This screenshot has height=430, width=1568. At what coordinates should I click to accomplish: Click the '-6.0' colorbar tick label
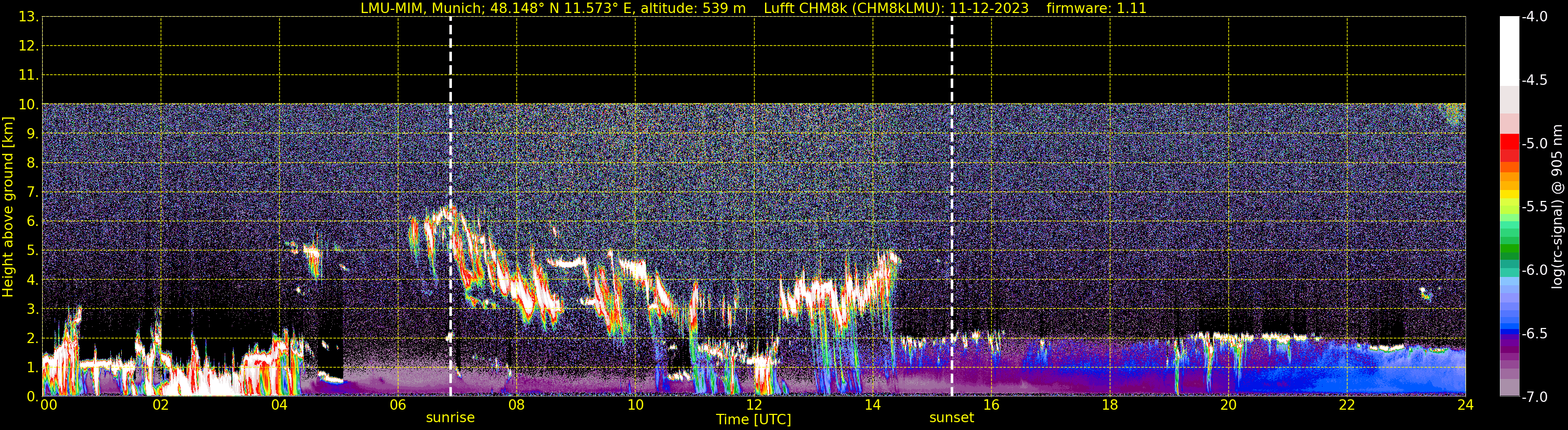(x=1534, y=270)
